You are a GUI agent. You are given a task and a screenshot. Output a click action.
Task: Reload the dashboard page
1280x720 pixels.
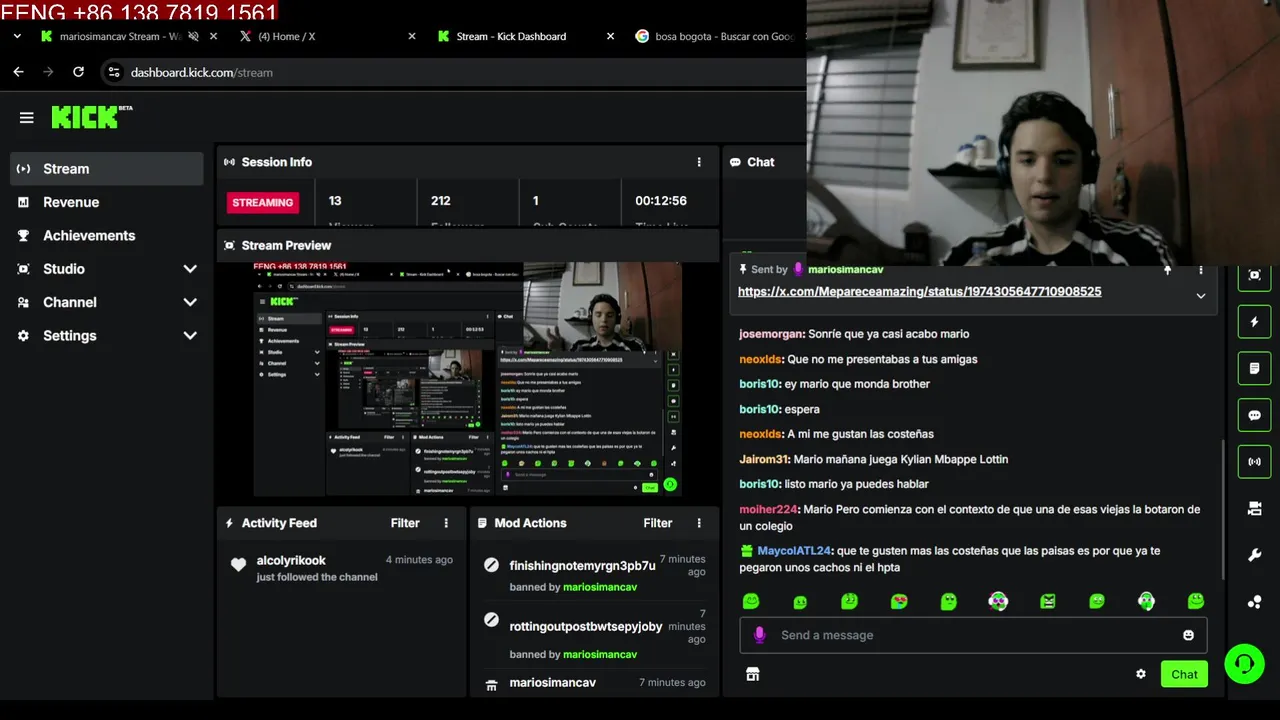point(78,72)
